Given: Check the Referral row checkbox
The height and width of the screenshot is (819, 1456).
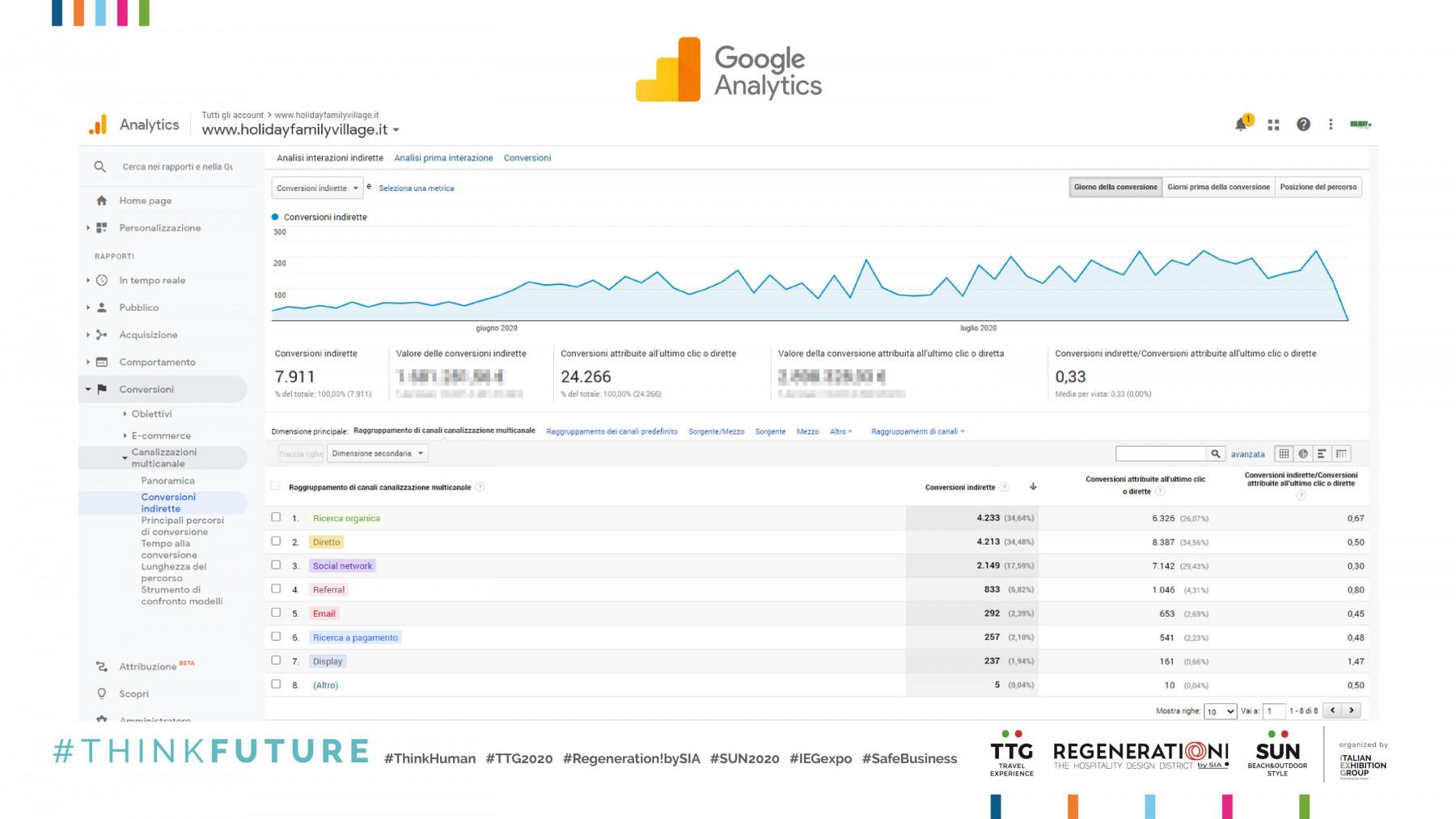Looking at the screenshot, I should tap(276, 588).
